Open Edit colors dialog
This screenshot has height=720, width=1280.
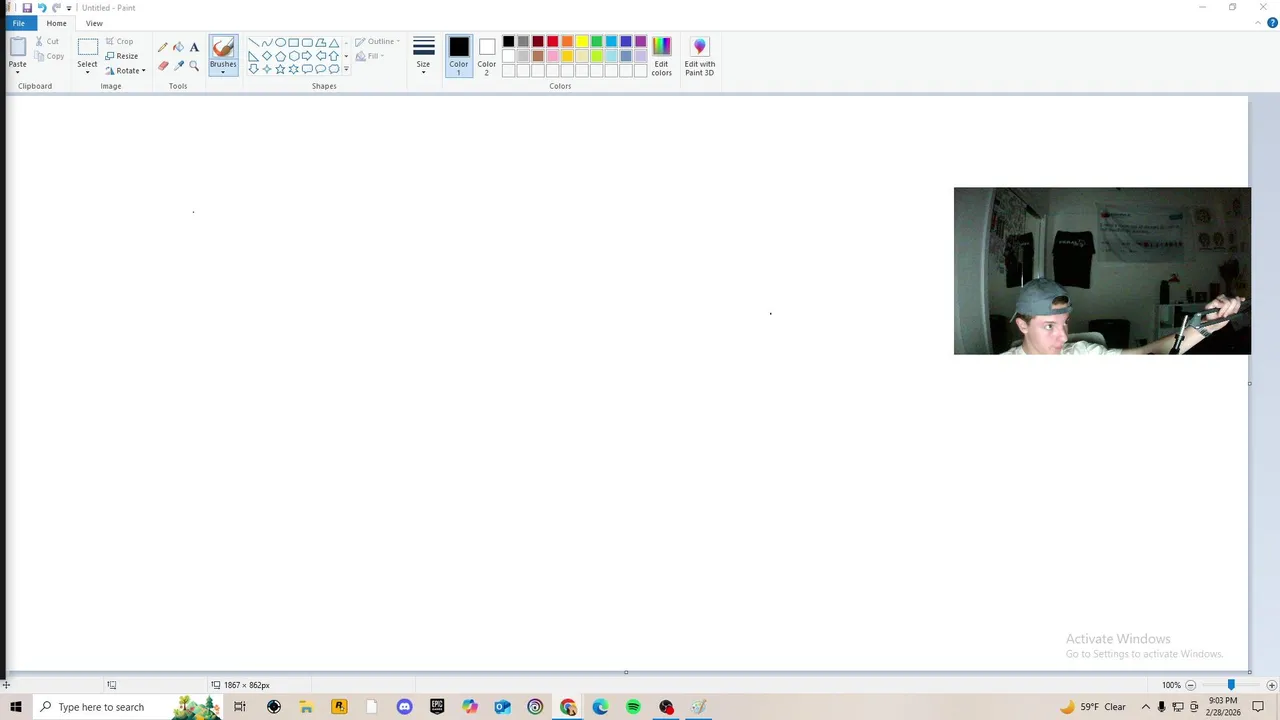pos(661,57)
